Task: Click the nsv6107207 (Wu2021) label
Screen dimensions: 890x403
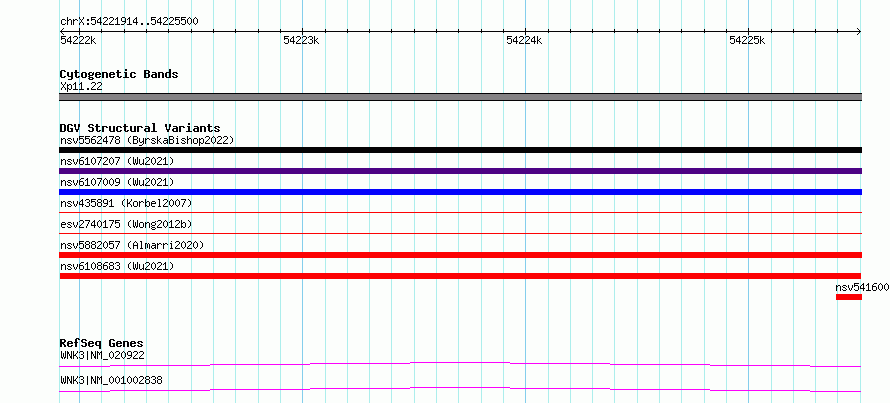Action: click(x=117, y=161)
